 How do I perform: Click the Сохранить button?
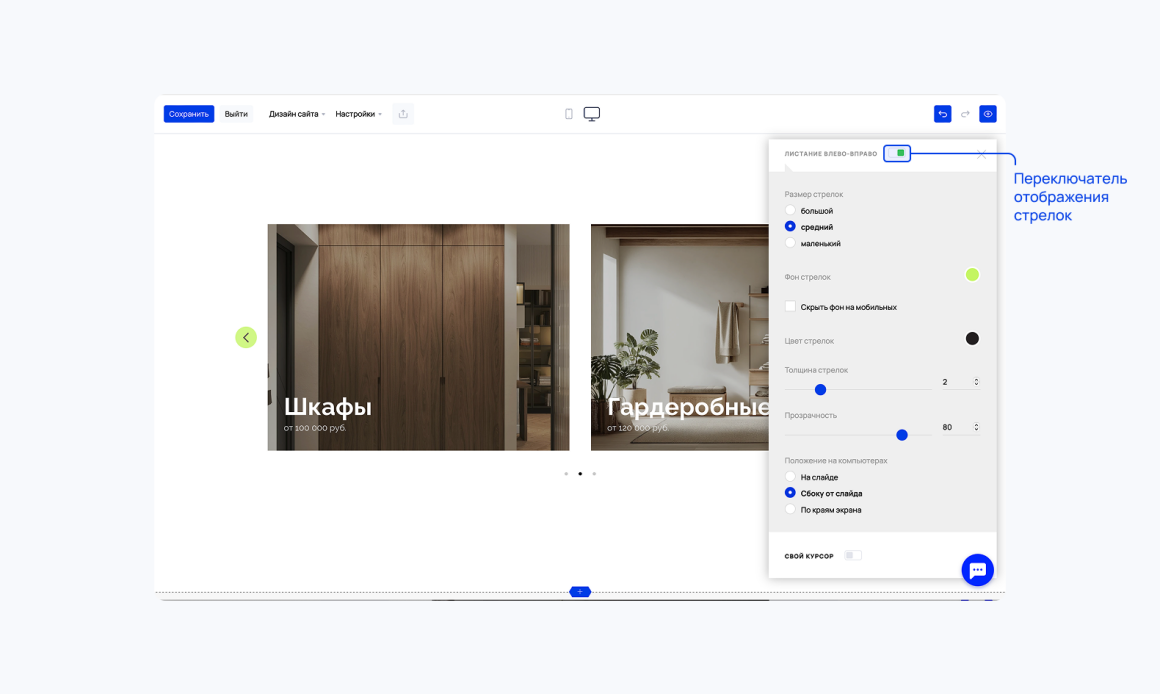(x=189, y=114)
